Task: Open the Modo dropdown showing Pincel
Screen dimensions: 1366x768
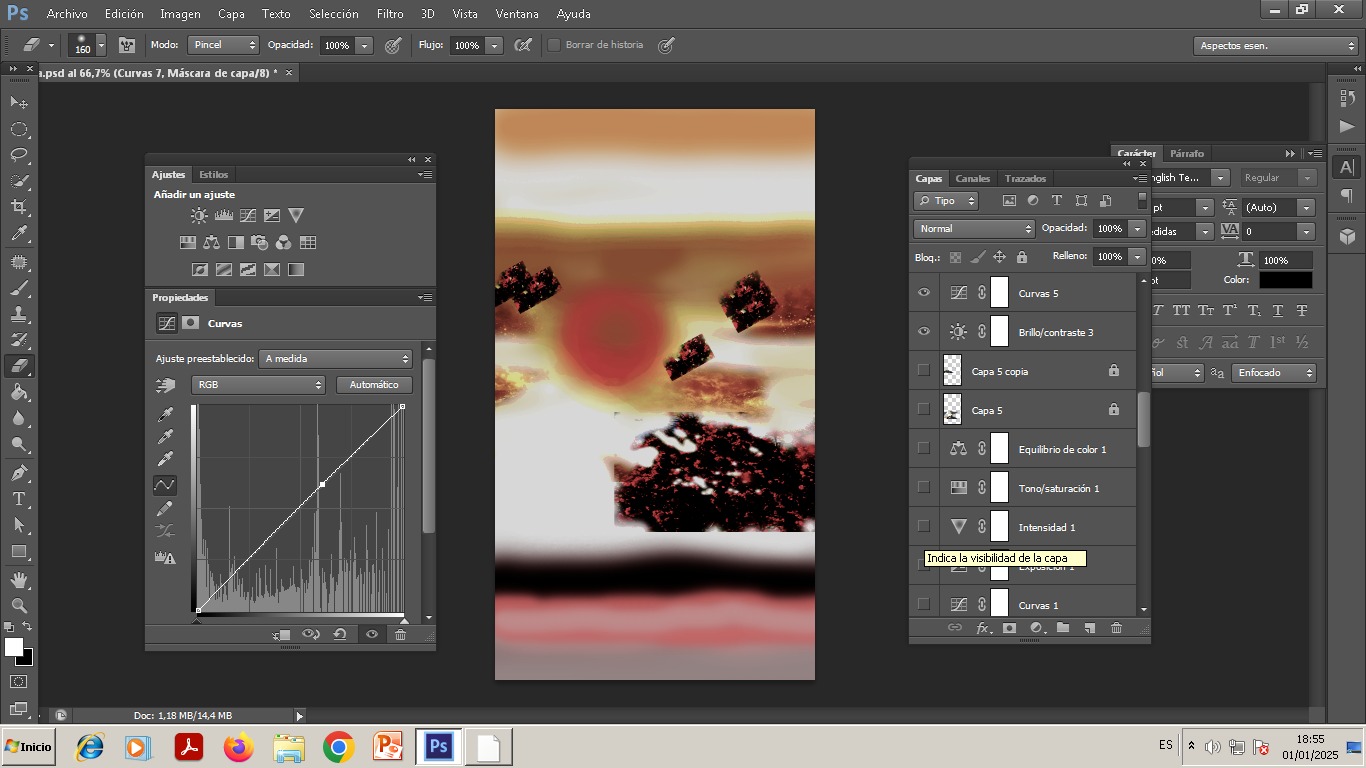Action: (225, 45)
